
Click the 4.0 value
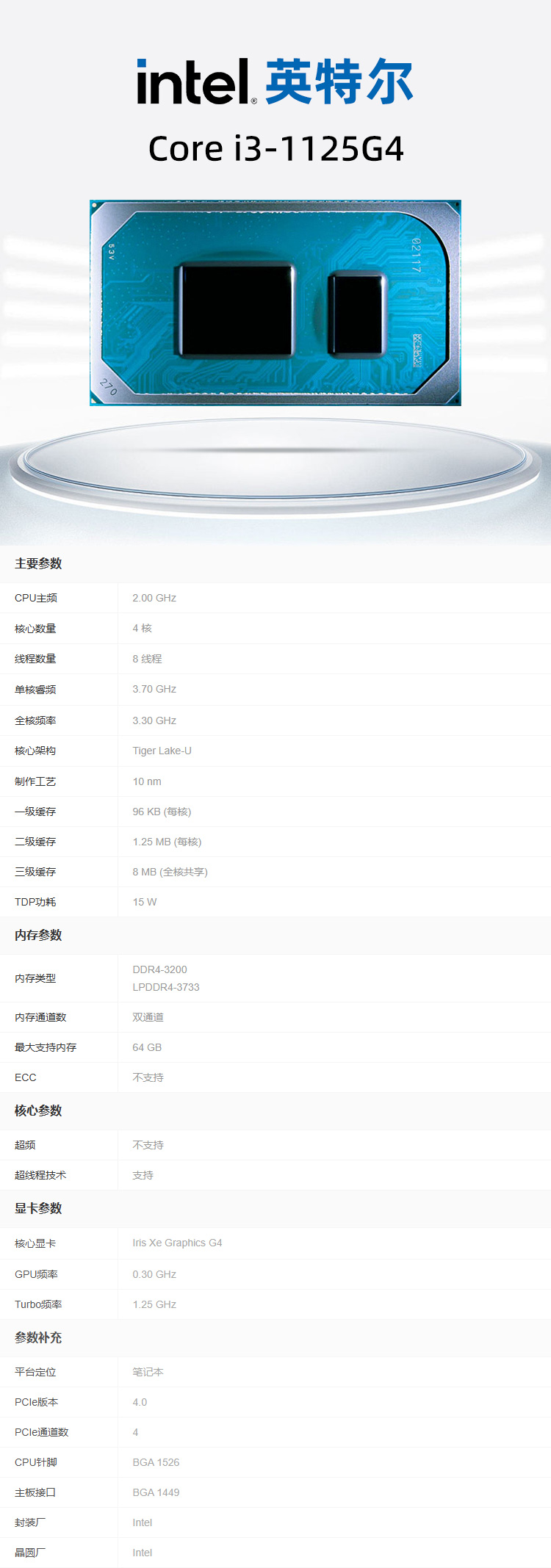pyautogui.click(x=140, y=1402)
